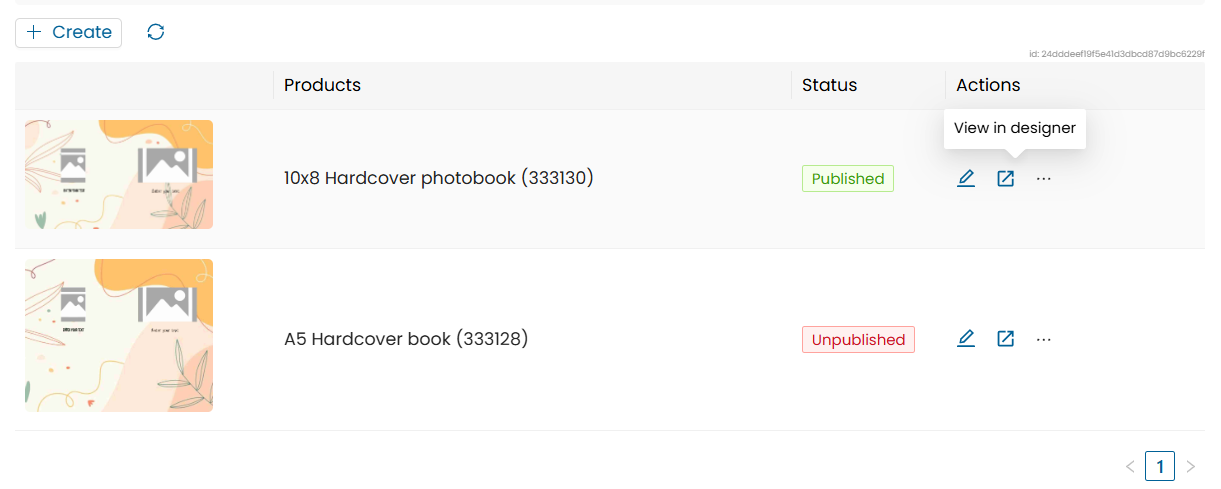Click the Products column header
Viewport: 1221px width, 489px height.
[322, 86]
